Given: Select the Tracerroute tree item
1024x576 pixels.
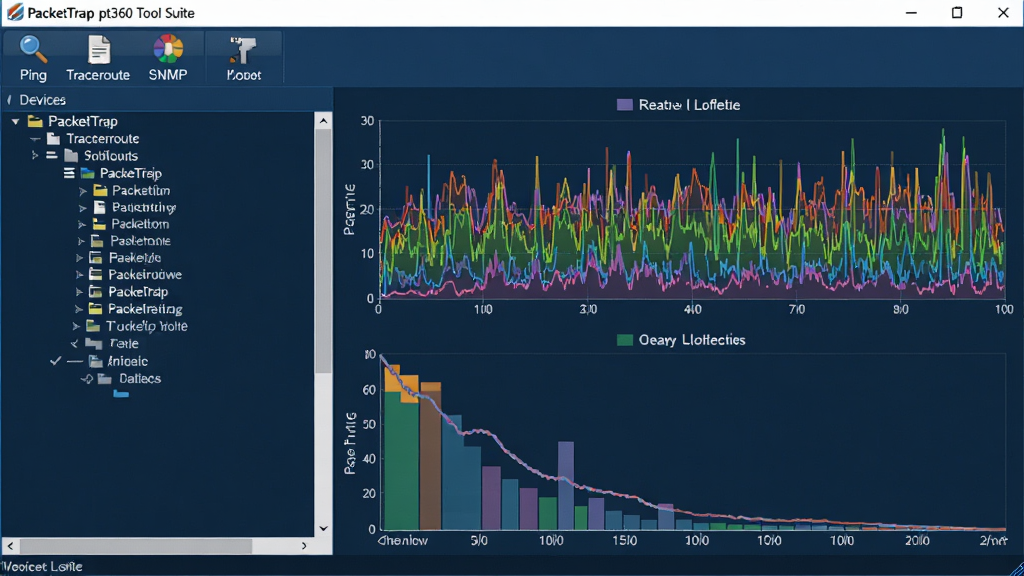Looking at the screenshot, I should point(103,138).
